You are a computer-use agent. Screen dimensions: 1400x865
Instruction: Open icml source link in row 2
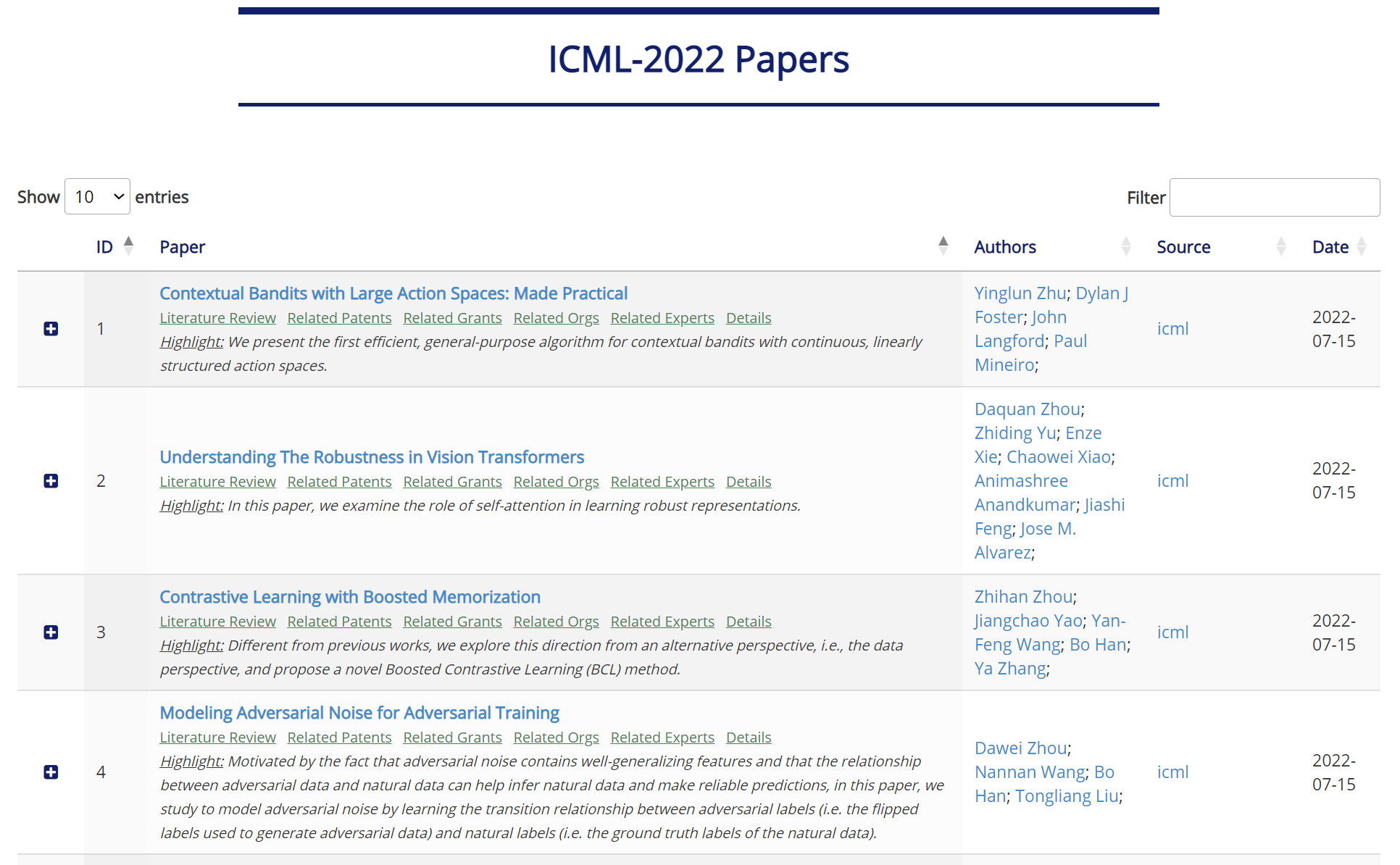pos(1172,481)
